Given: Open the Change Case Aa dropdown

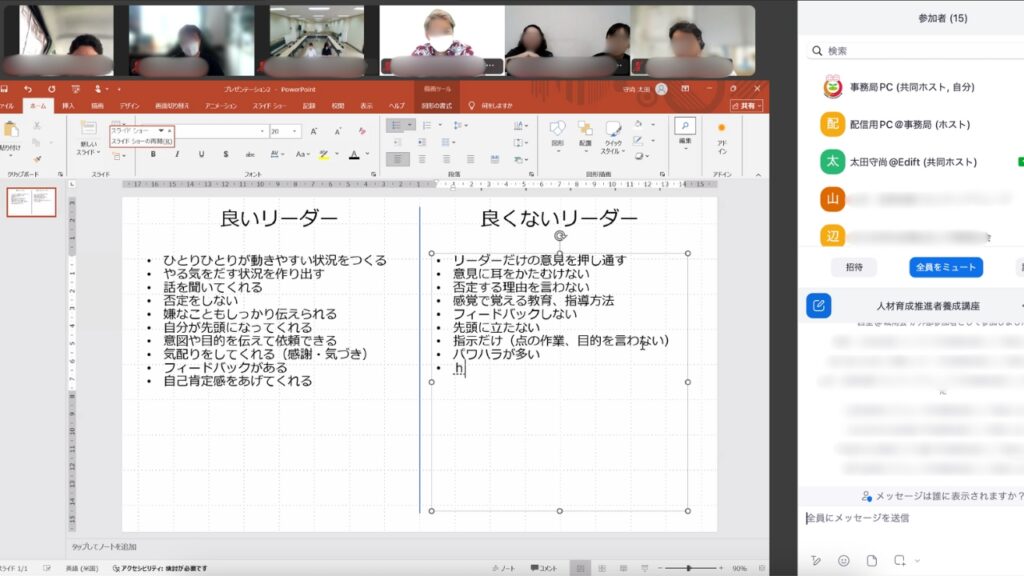Looking at the screenshot, I should tap(302, 154).
